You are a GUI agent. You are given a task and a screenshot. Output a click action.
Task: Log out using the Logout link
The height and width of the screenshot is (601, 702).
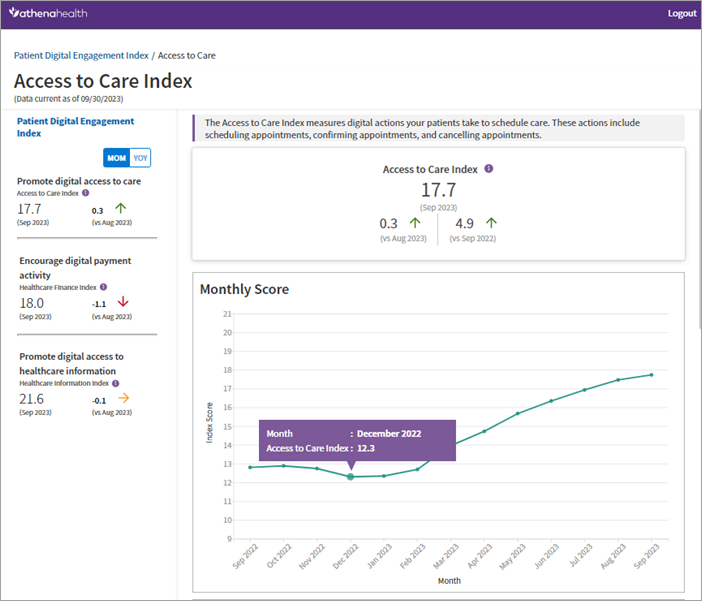click(x=682, y=13)
